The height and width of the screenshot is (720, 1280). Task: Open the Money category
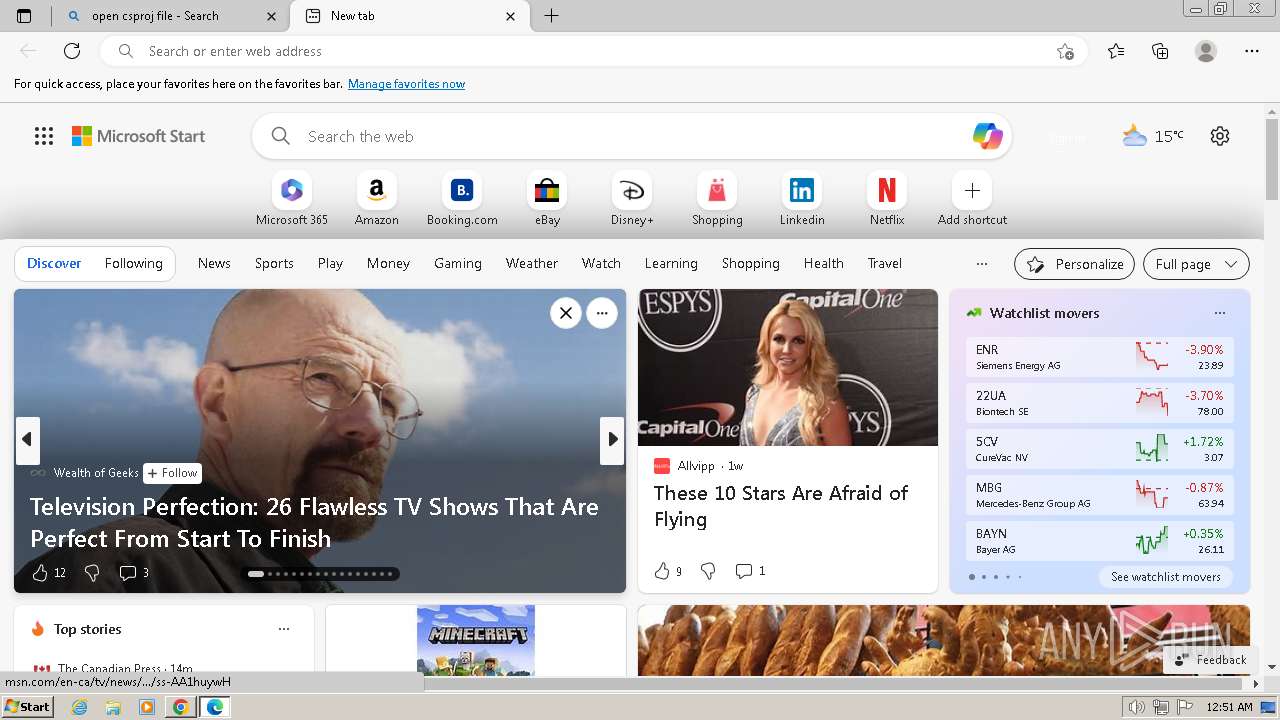(x=388, y=263)
